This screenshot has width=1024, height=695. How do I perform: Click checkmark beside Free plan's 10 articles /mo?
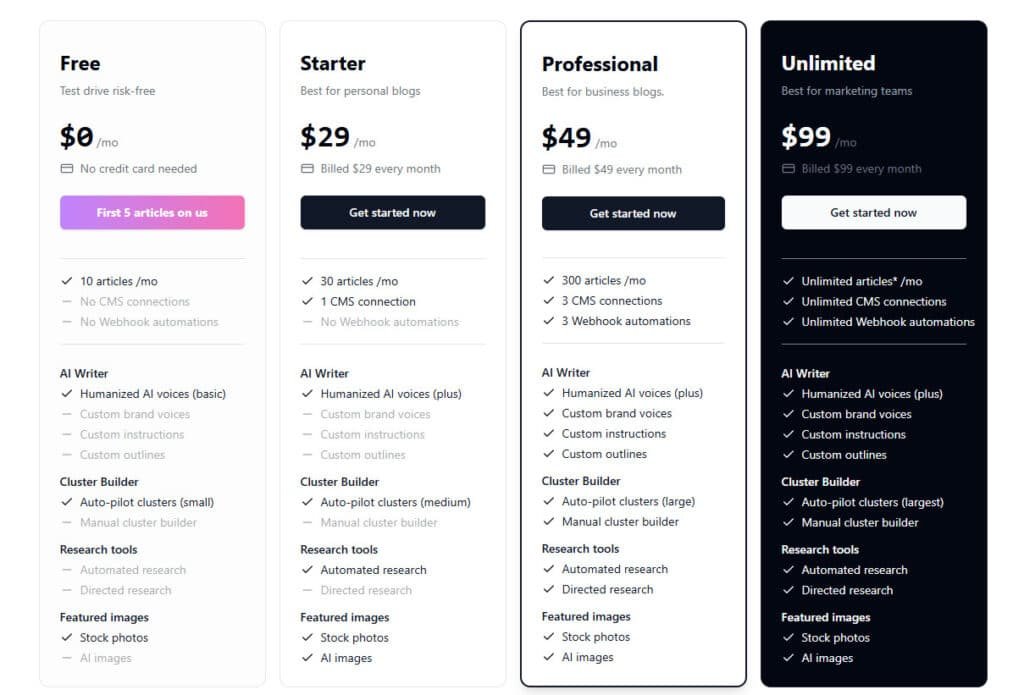coord(67,281)
